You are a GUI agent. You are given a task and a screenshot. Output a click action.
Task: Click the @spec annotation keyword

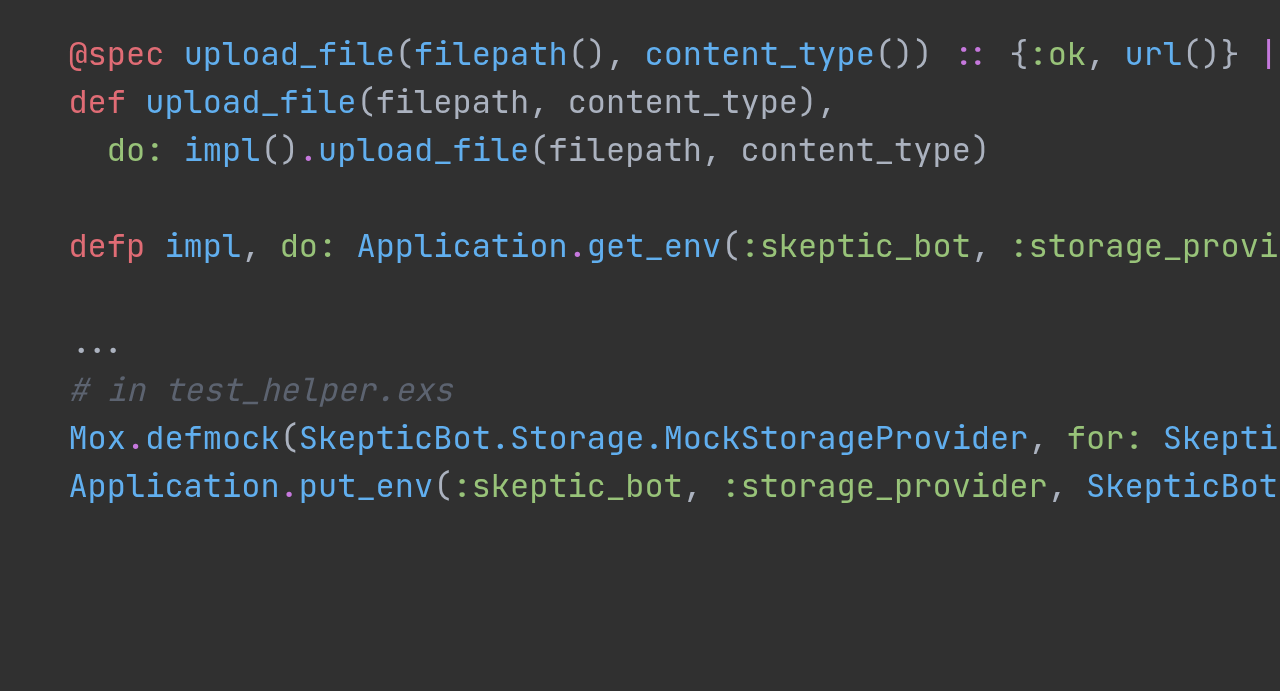(116, 55)
